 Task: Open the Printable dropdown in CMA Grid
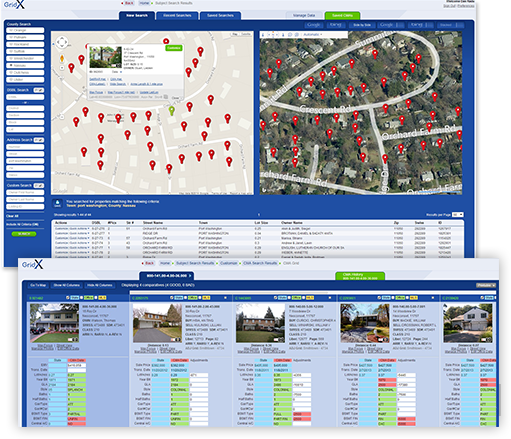coord(485,285)
